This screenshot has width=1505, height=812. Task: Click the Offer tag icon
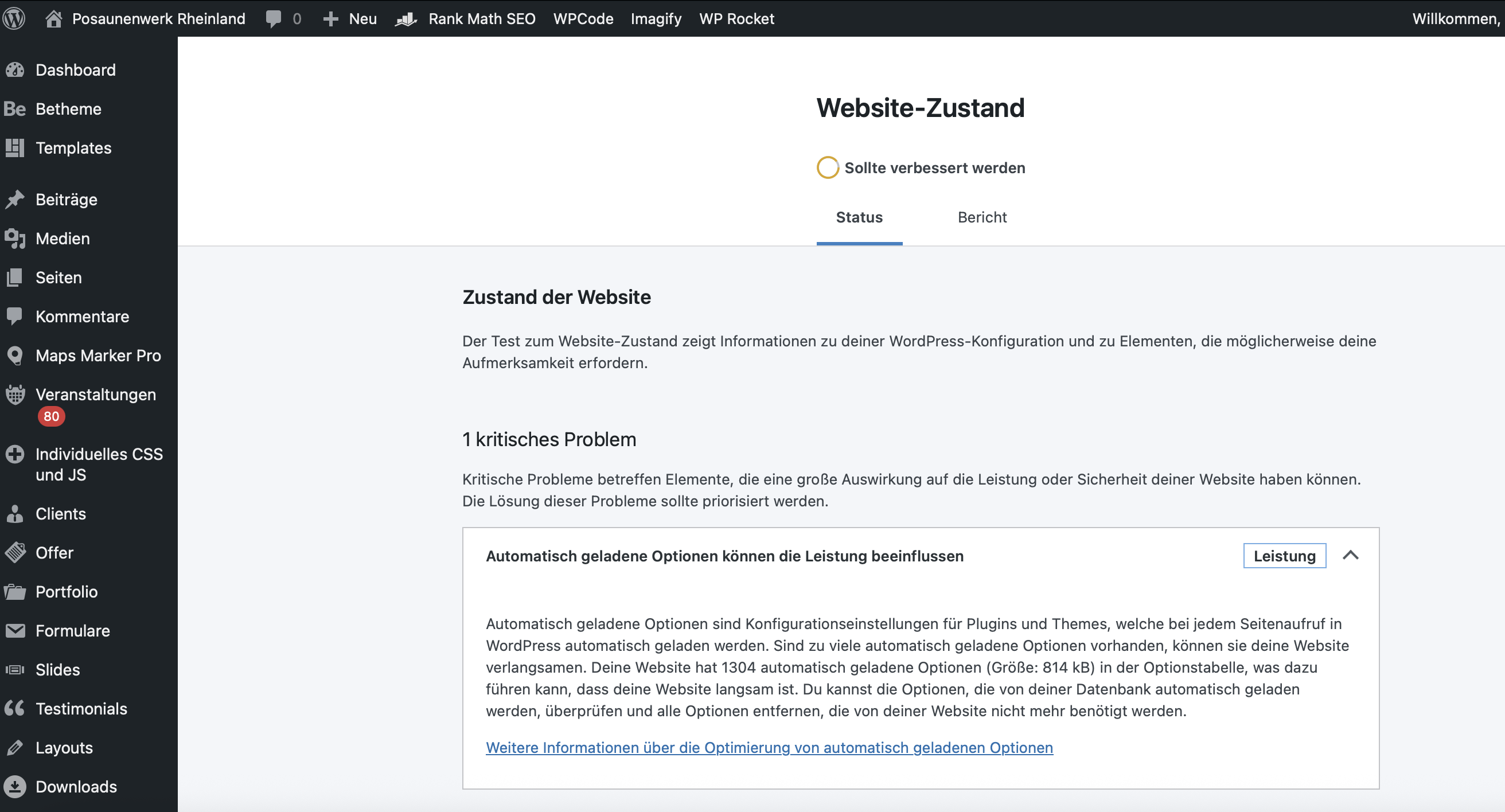pyautogui.click(x=15, y=553)
